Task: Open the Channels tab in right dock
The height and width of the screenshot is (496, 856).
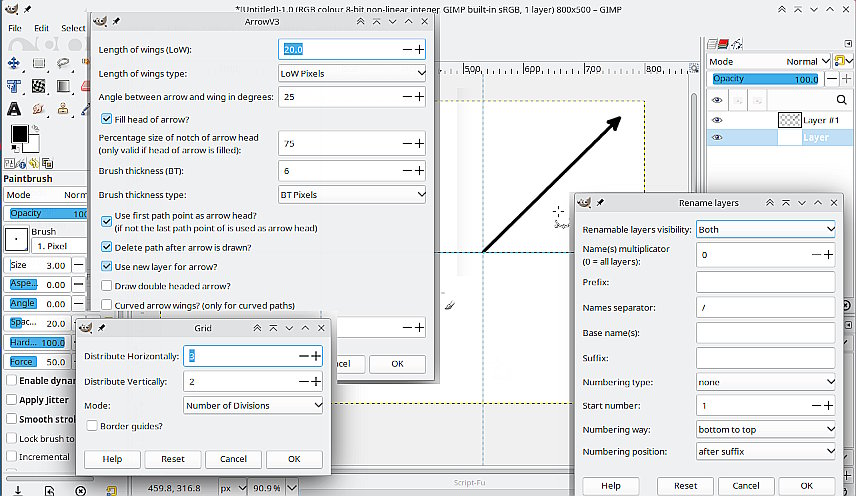Action: tap(724, 44)
